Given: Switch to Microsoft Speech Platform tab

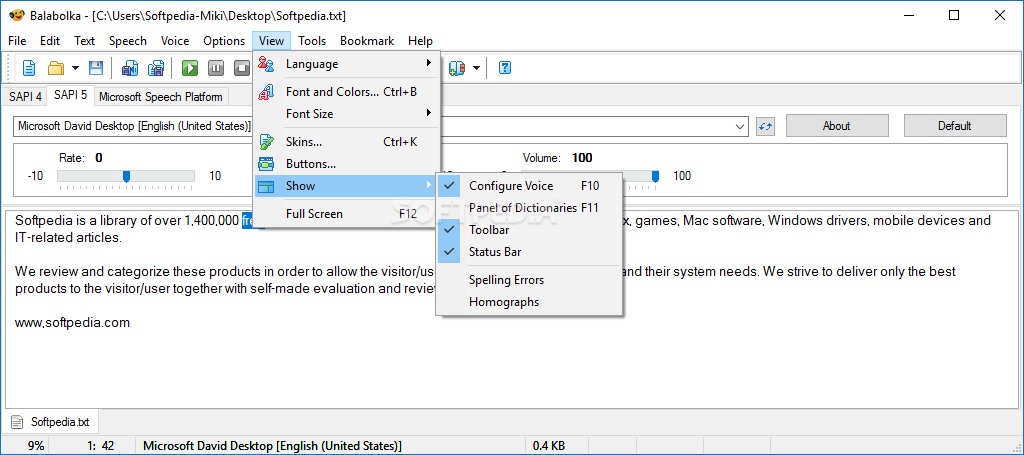Looking at the screenshot, I should [161, 97].
